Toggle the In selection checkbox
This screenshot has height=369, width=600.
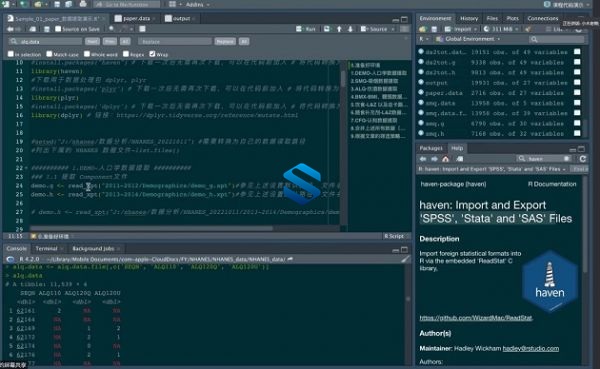tap(11, 54)
